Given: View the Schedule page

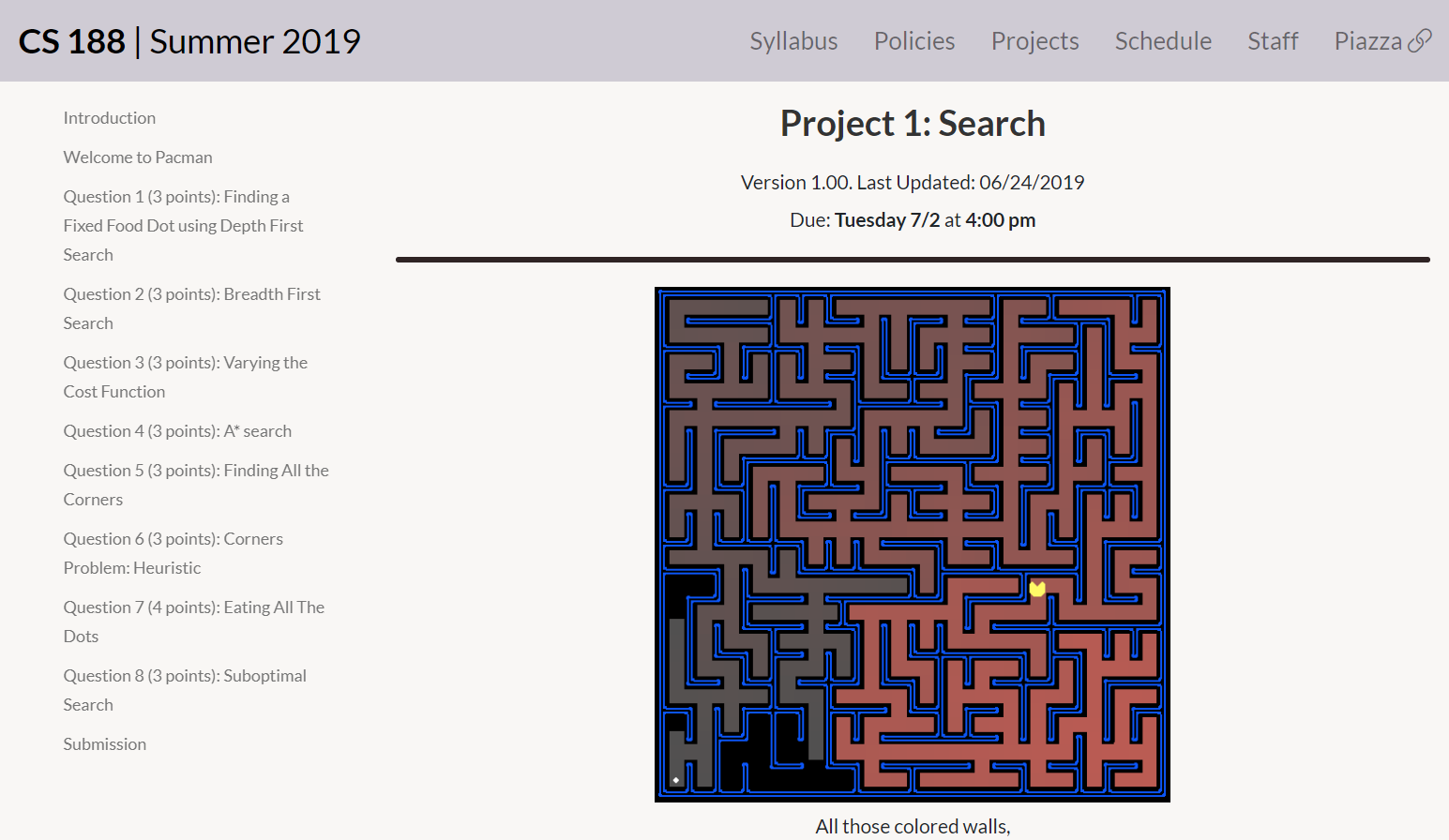Looking at the screenshot, I should point(1163,41).
